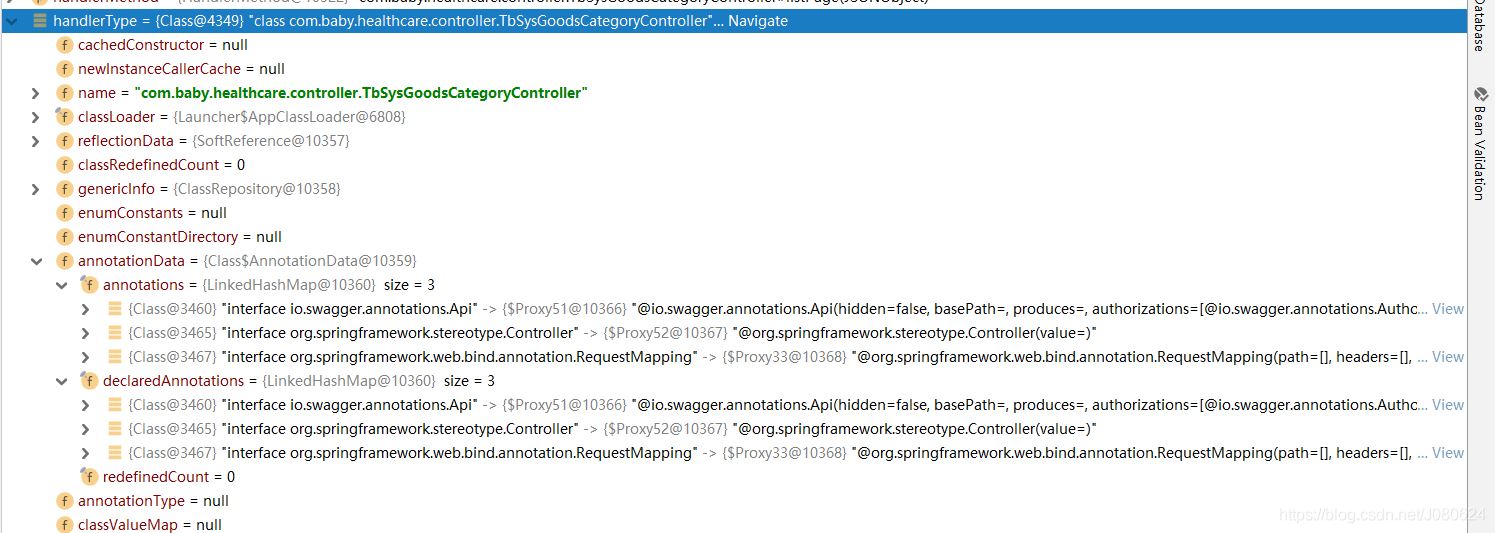Expand the reflectionData node
This screenshot has width=1495, height=533.
(x=36, y=141)
